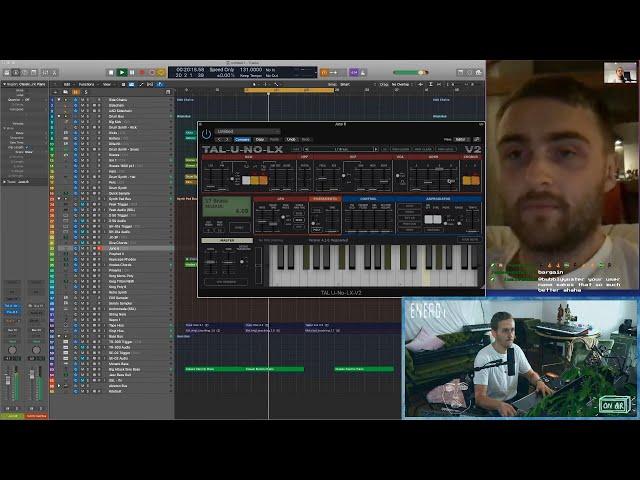Viewport: 640px width, 480px height.
Task: Collapse the Drum Bus track stack triangle
Action: 59,116
